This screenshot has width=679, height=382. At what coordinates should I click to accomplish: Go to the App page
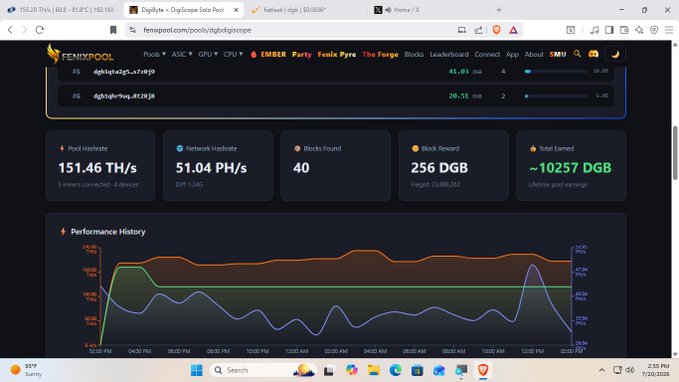tap(512, 54)
